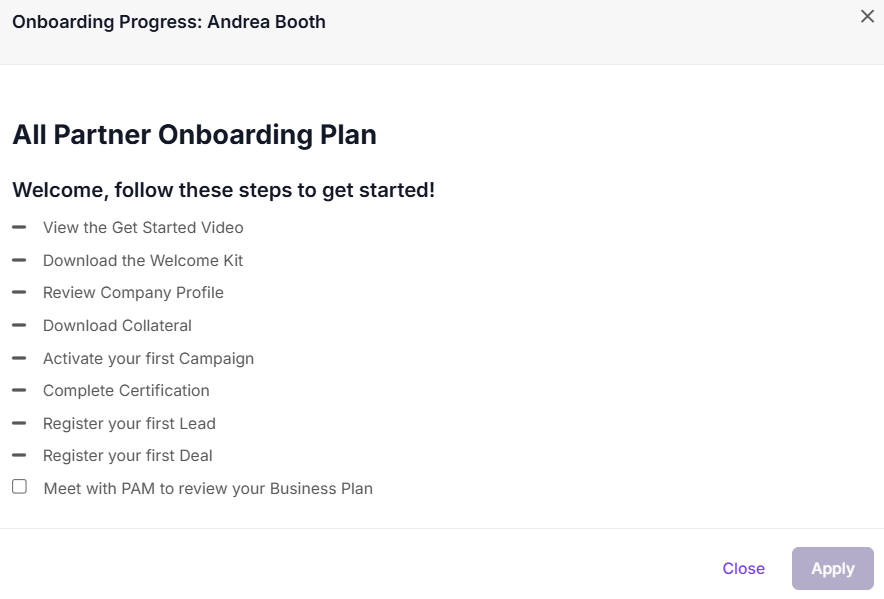This screenshot has width=884, height=599.
Task: Click the 'Meet with PAM to review' label text
Action: point(207,488)
